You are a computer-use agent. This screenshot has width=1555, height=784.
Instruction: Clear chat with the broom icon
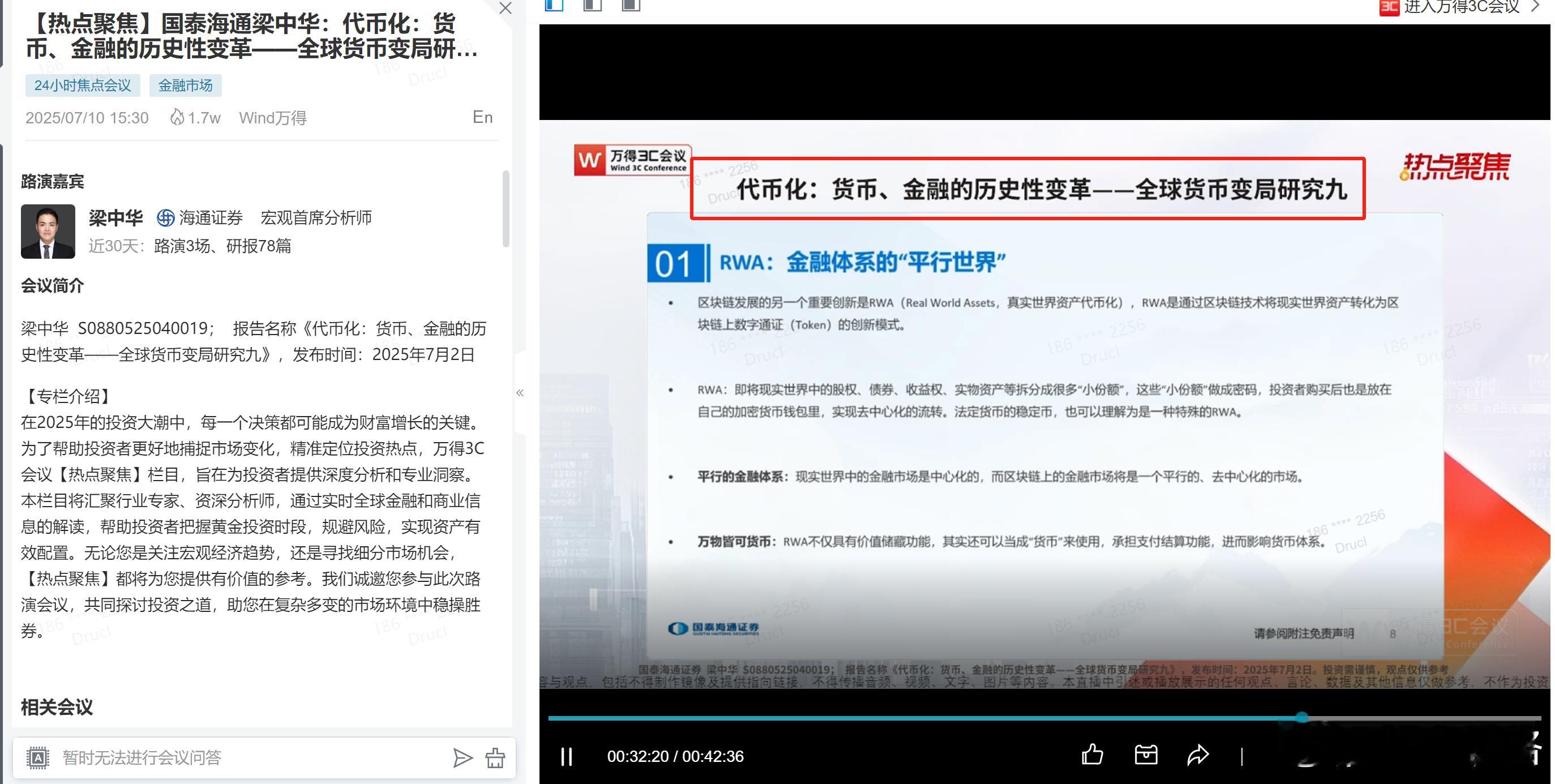tap(495, 758)
